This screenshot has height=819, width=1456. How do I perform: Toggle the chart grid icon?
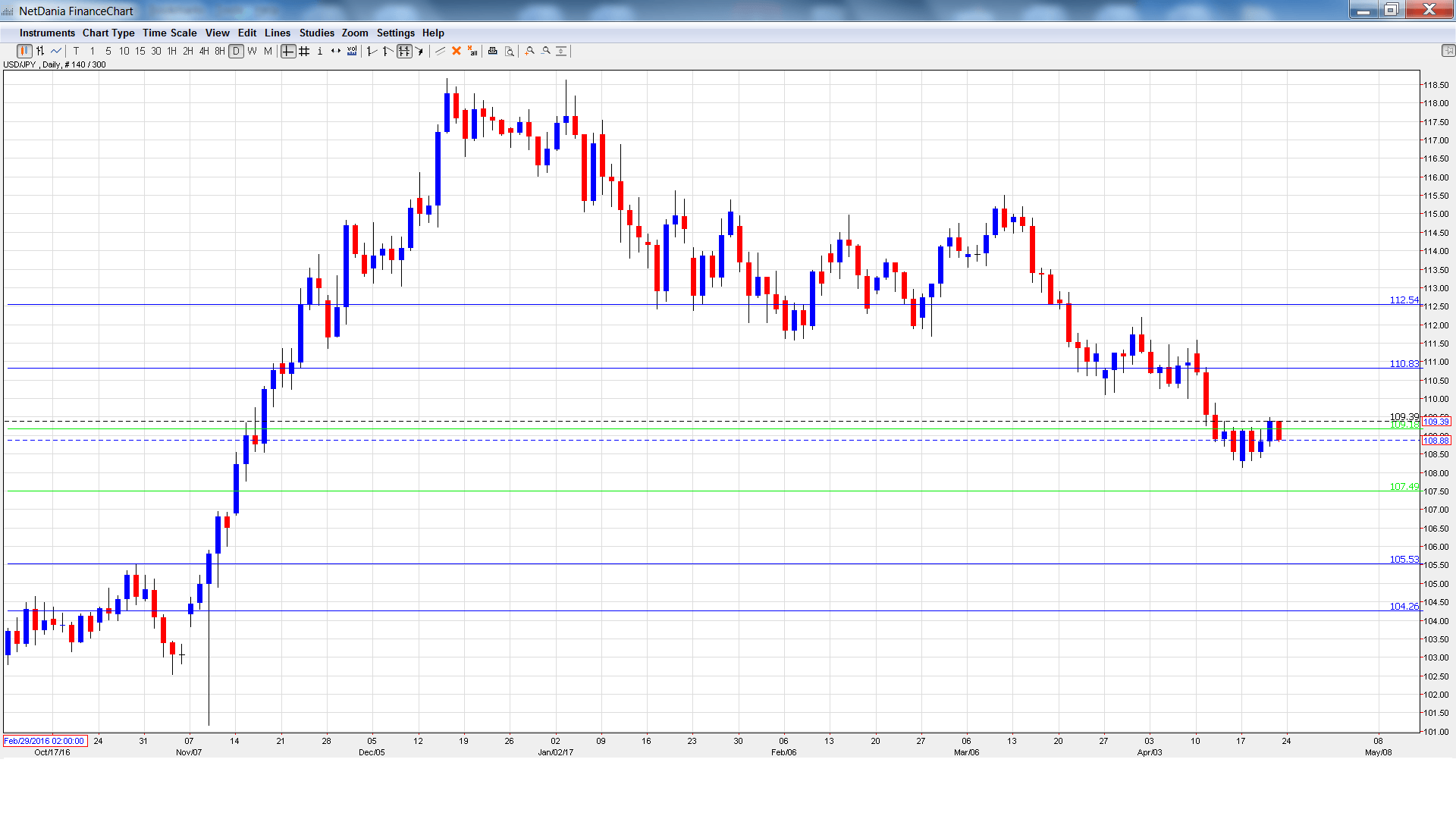(x=304, y=51)
